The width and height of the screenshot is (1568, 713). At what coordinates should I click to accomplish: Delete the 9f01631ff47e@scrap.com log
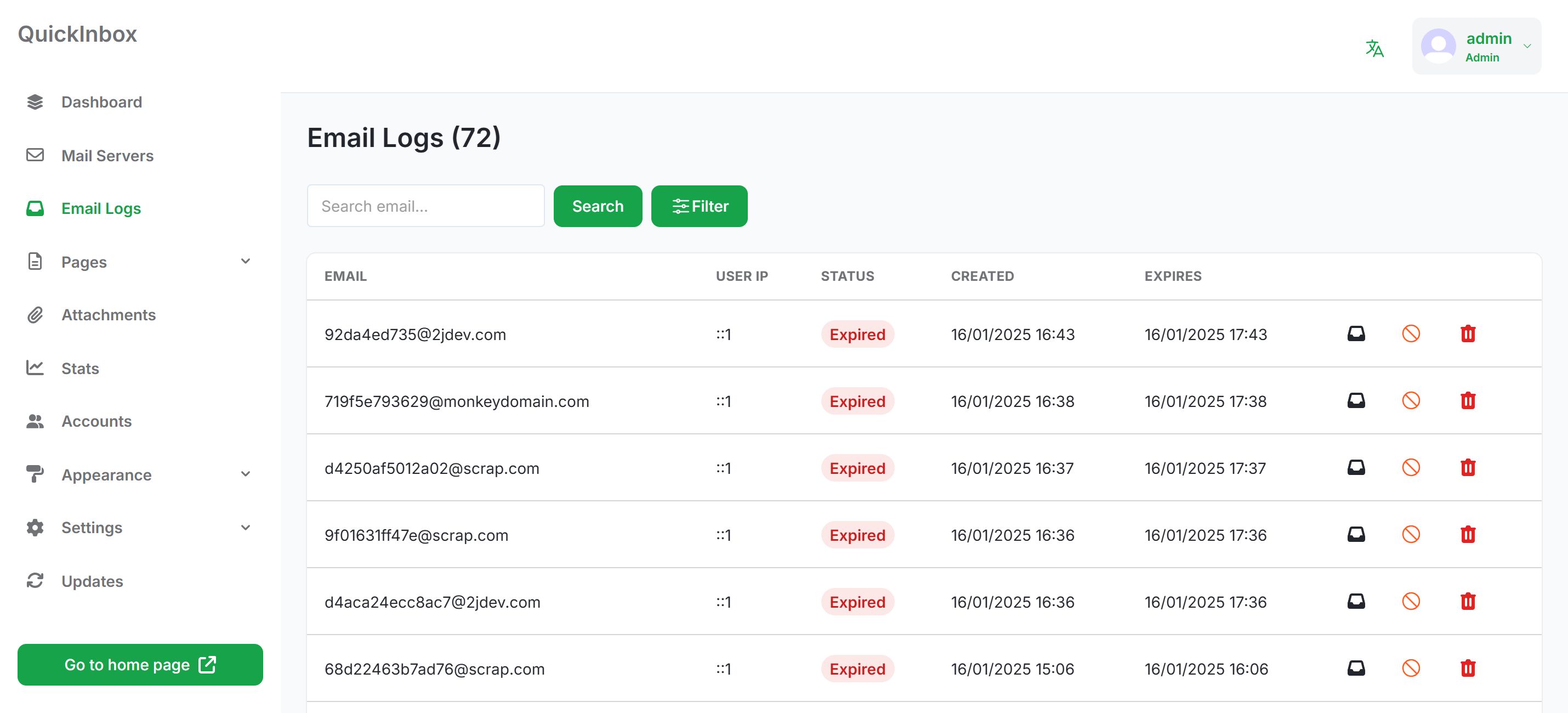pyautogui.click(x=1468, y=535)
